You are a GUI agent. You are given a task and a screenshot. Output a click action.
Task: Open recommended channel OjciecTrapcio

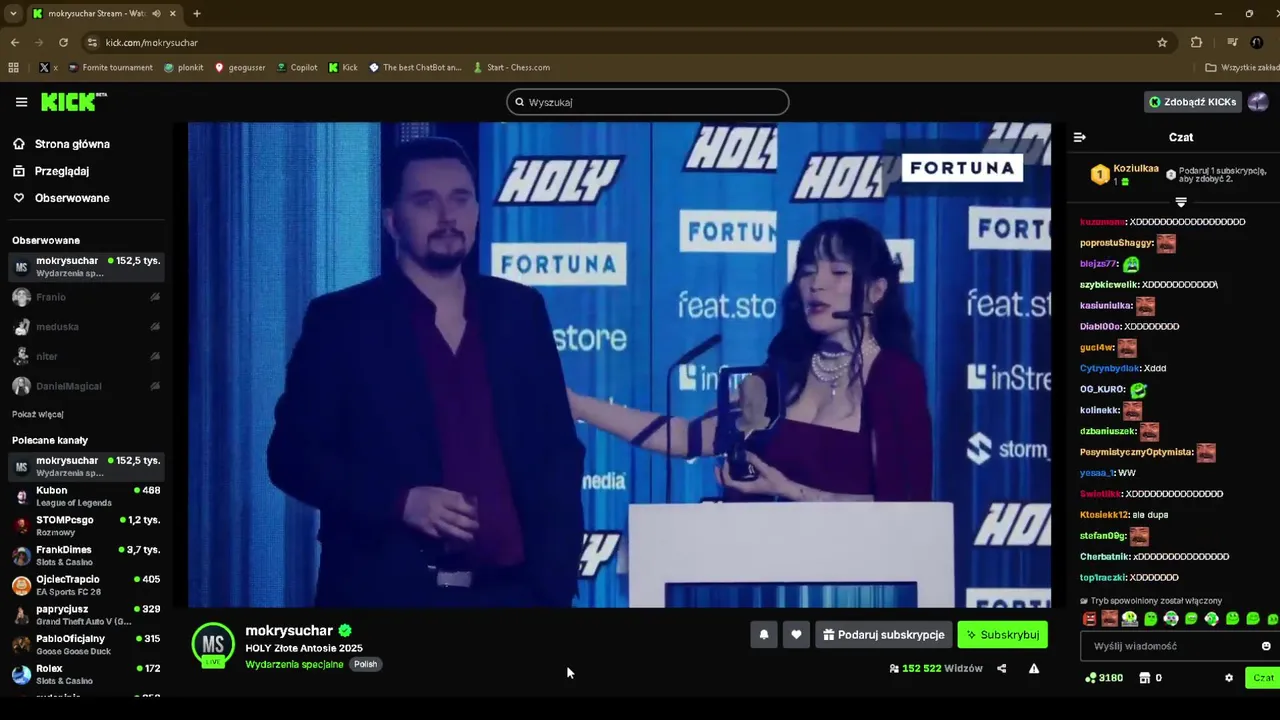pos(86,585)
